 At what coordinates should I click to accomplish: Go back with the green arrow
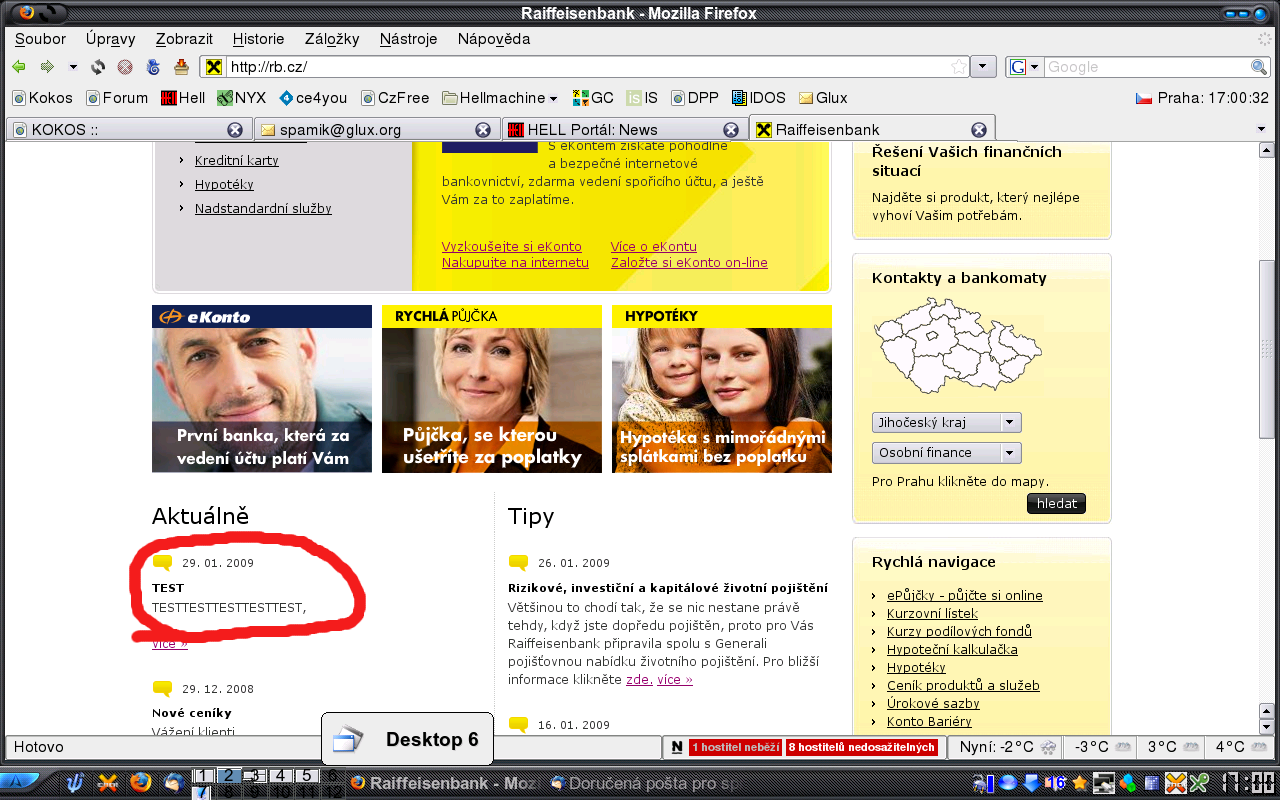click(x=18, y=67)
